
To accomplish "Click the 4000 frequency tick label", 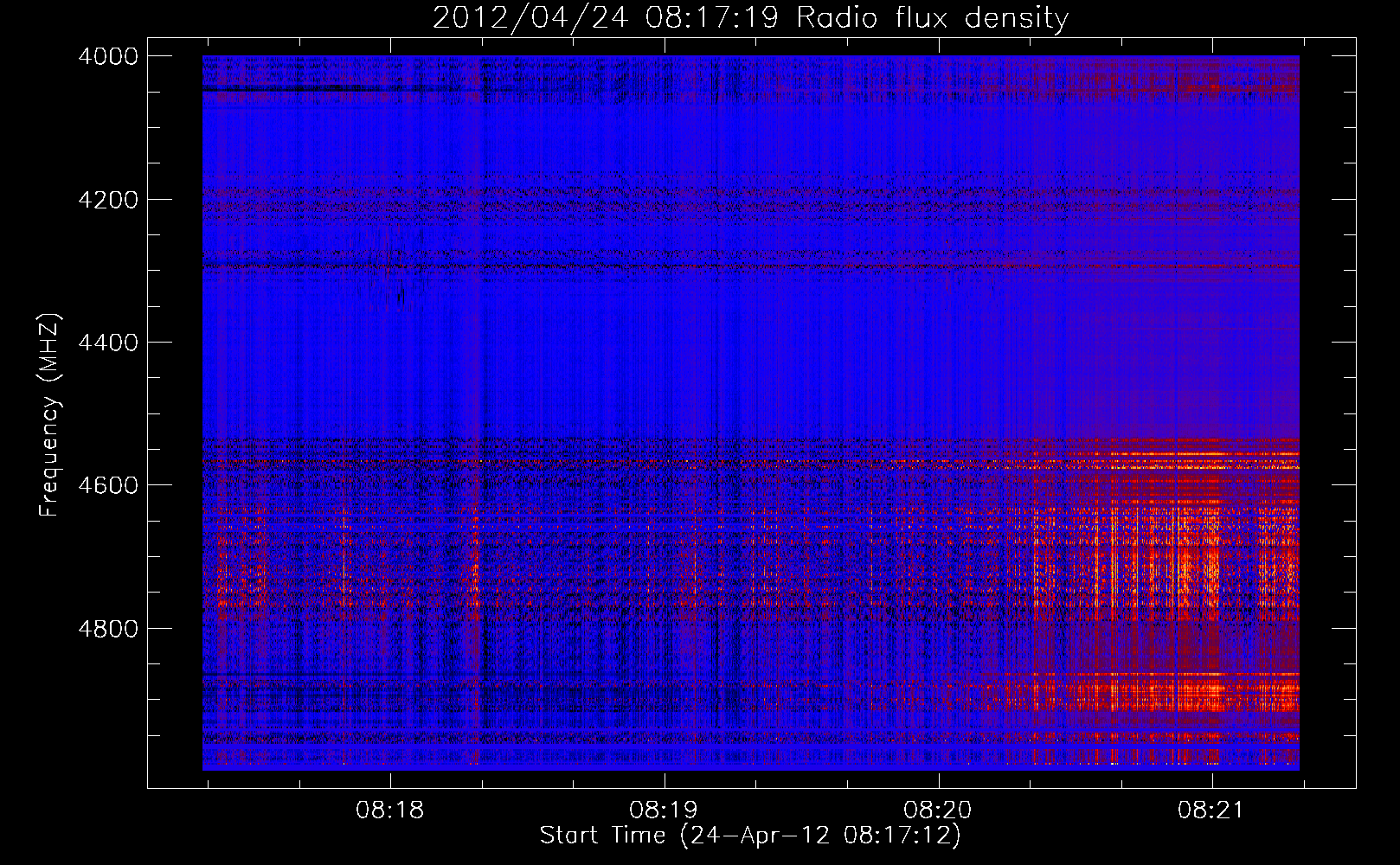I will click(108, 56).
